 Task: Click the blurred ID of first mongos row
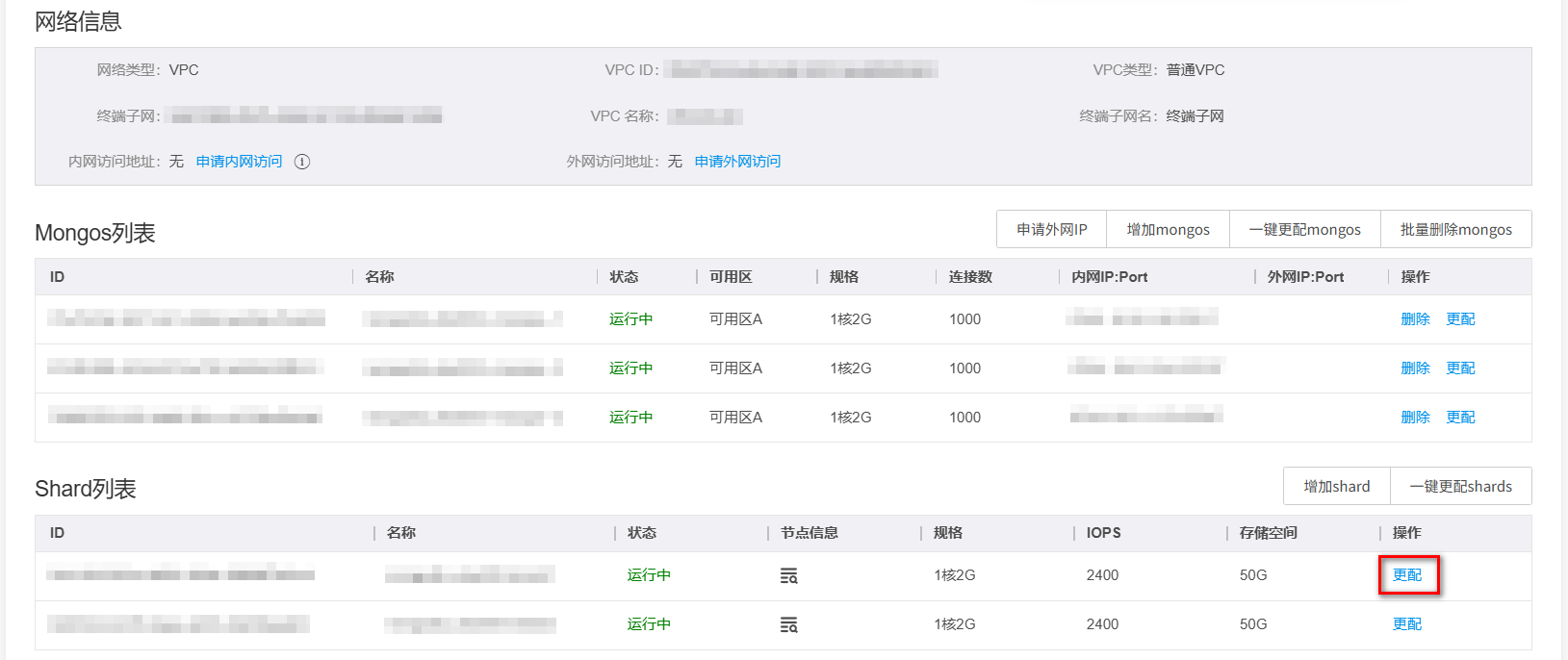pos(186,318)
